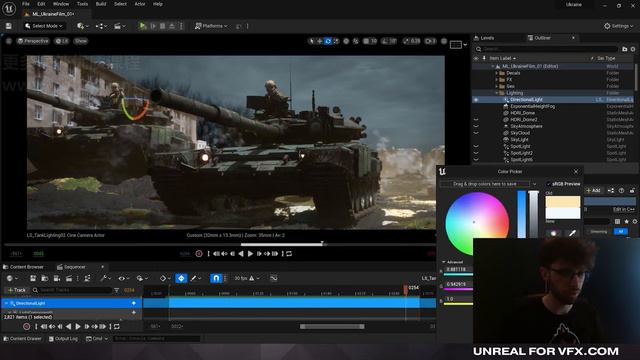The width and height of the screenshot is (640, 360).
Task: Click the blue saturation slider bar
Action: point(522,214)
